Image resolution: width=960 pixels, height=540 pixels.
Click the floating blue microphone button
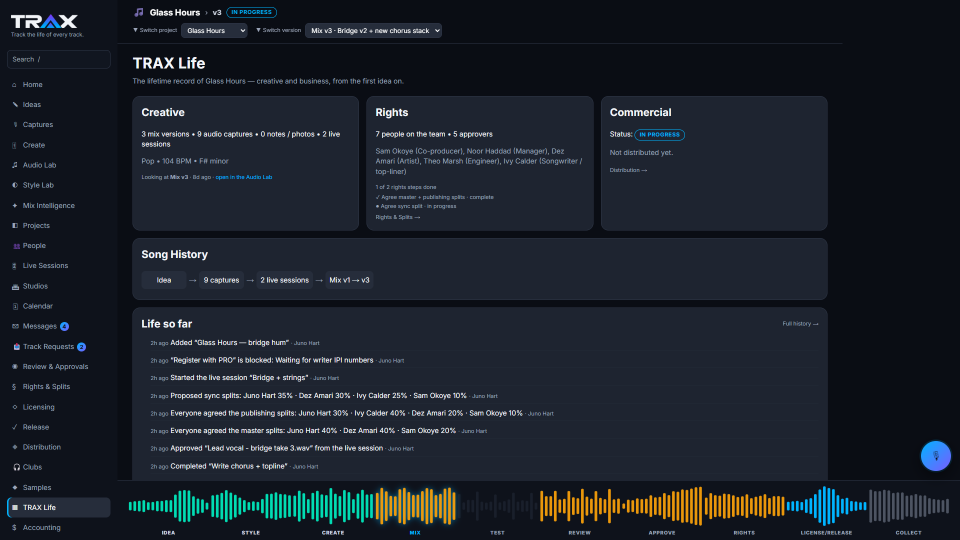(x=936, y=456)
